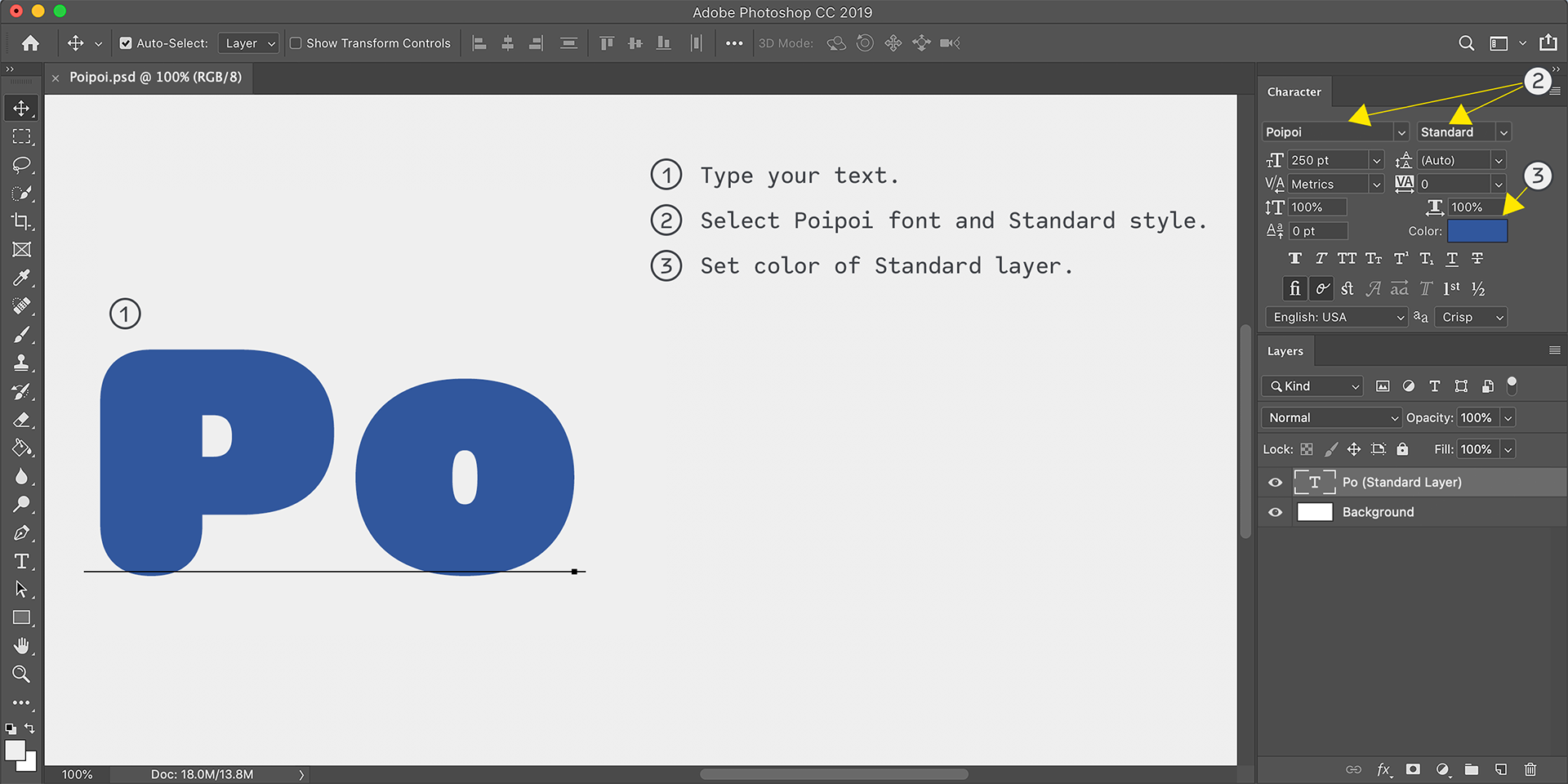Screen dimensions: 1568x784
Task: Add a layer style with fx icon
Action: [1383, 769]
